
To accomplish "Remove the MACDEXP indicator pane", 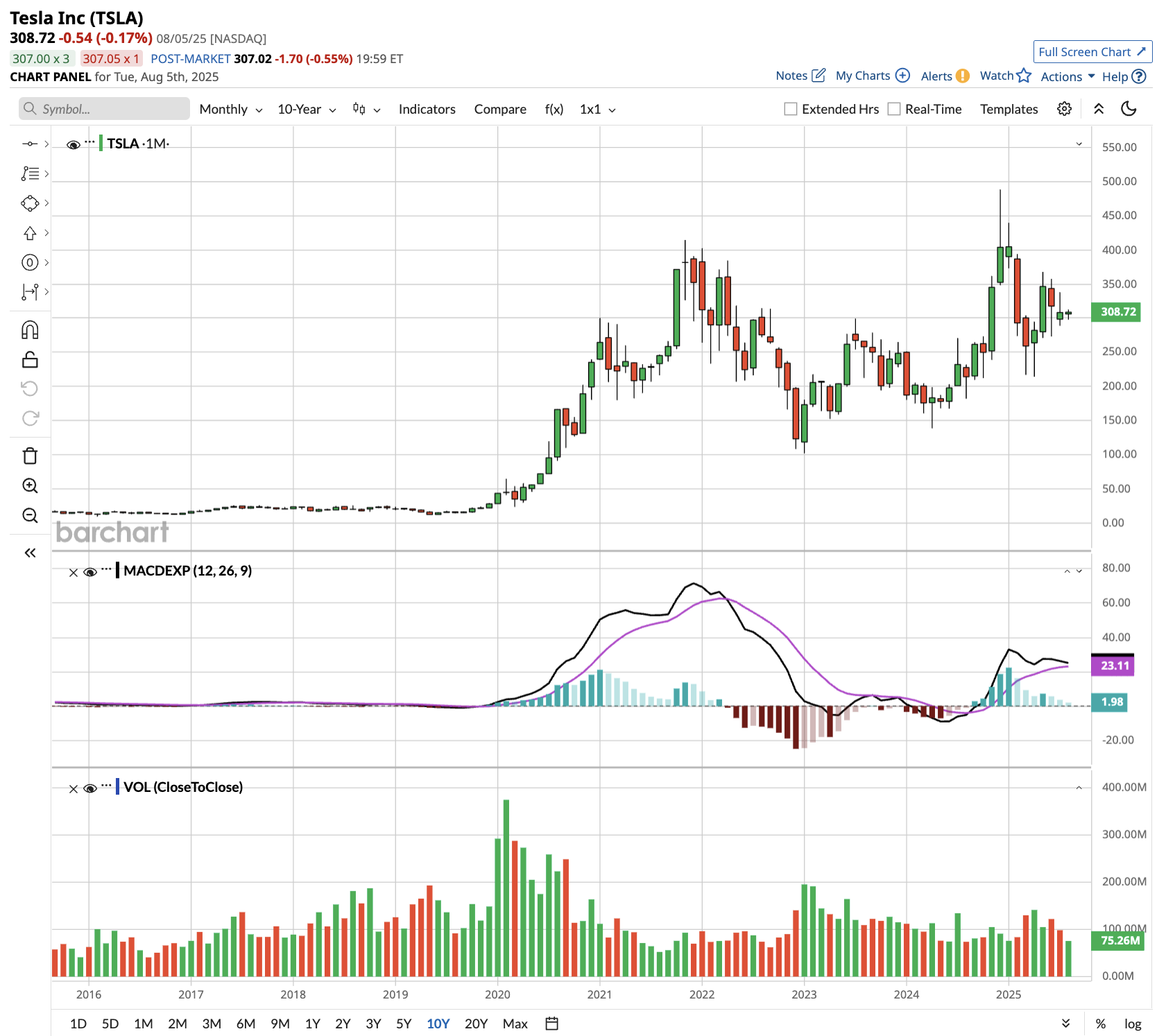I will 74,572.
